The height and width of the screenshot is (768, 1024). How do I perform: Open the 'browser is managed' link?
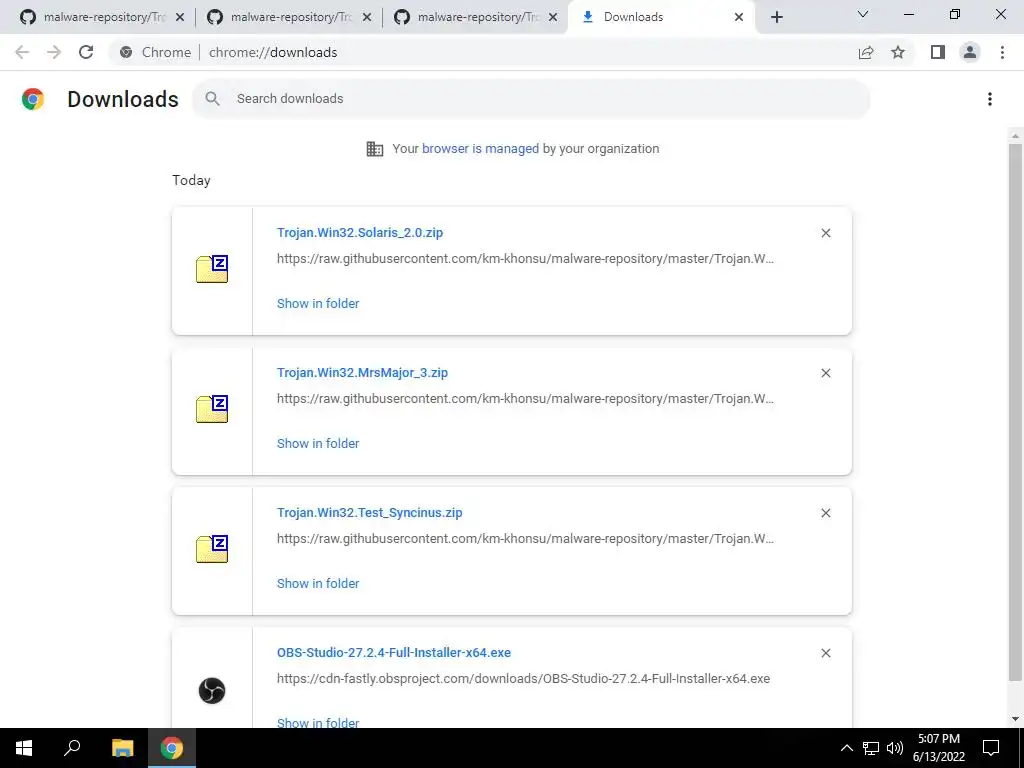click(x=481, y=148)
